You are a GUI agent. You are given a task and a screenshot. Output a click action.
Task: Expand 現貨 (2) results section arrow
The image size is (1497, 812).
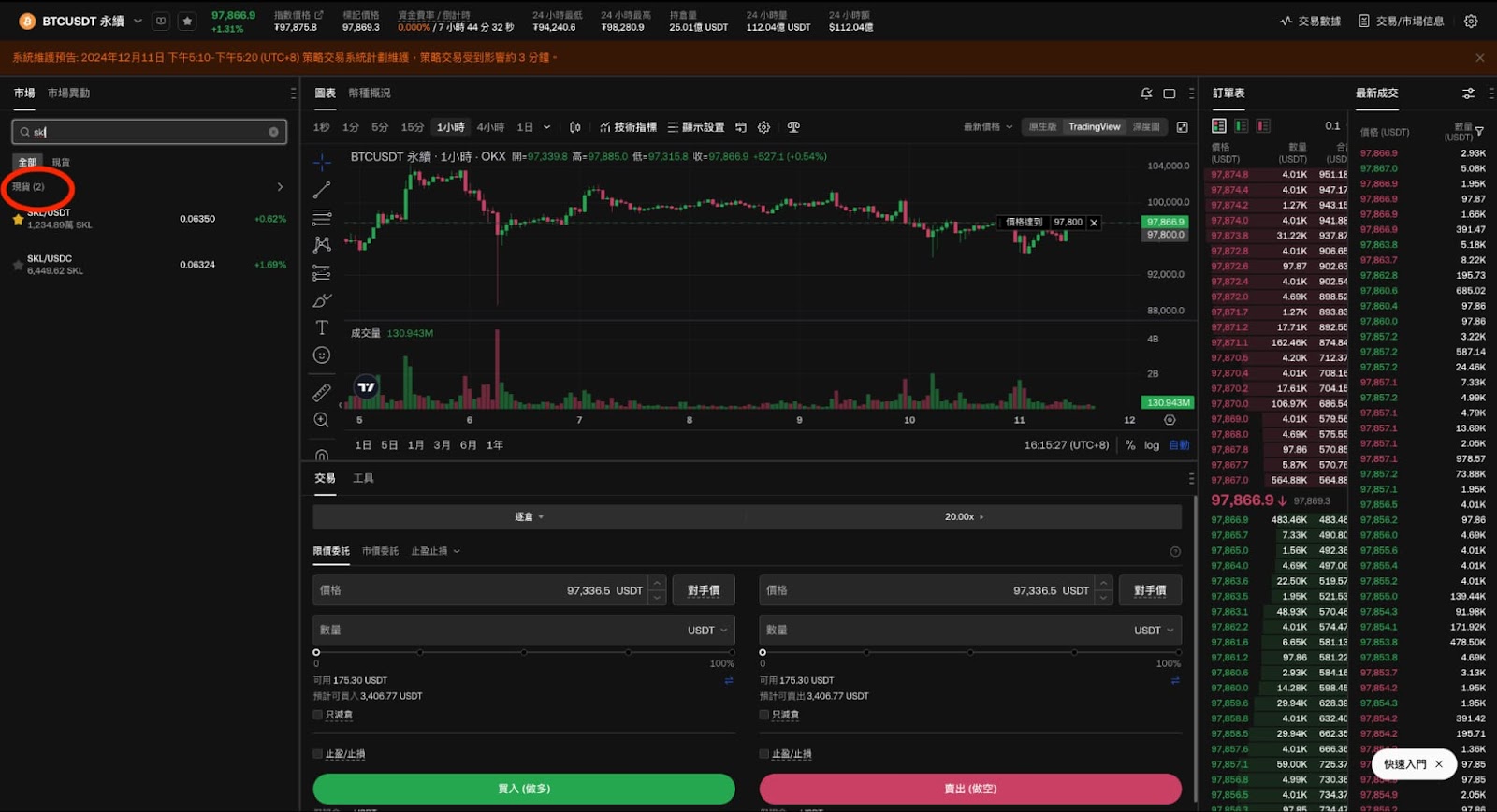coord(280,187)
